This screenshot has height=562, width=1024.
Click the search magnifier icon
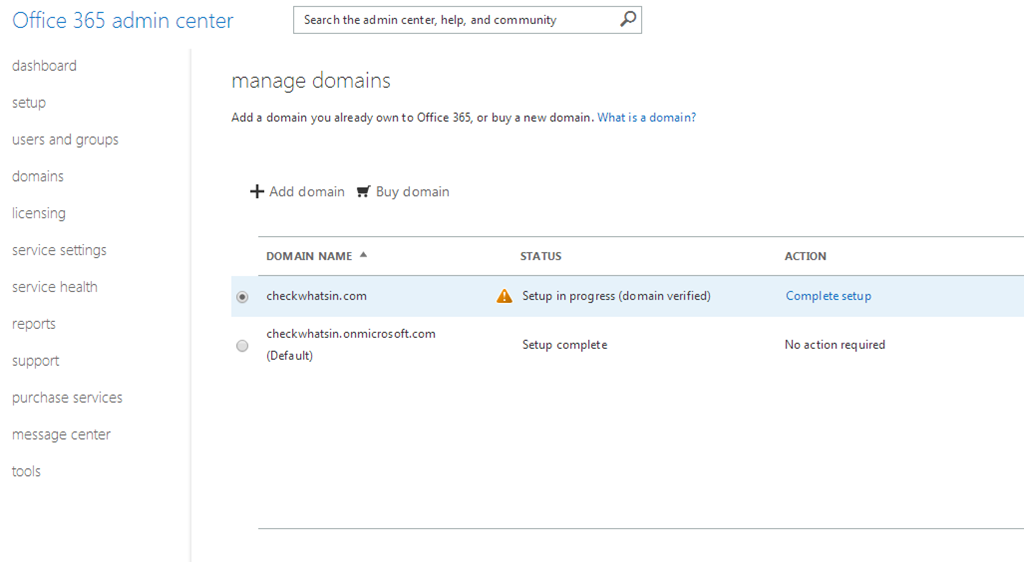coord(628,20)
